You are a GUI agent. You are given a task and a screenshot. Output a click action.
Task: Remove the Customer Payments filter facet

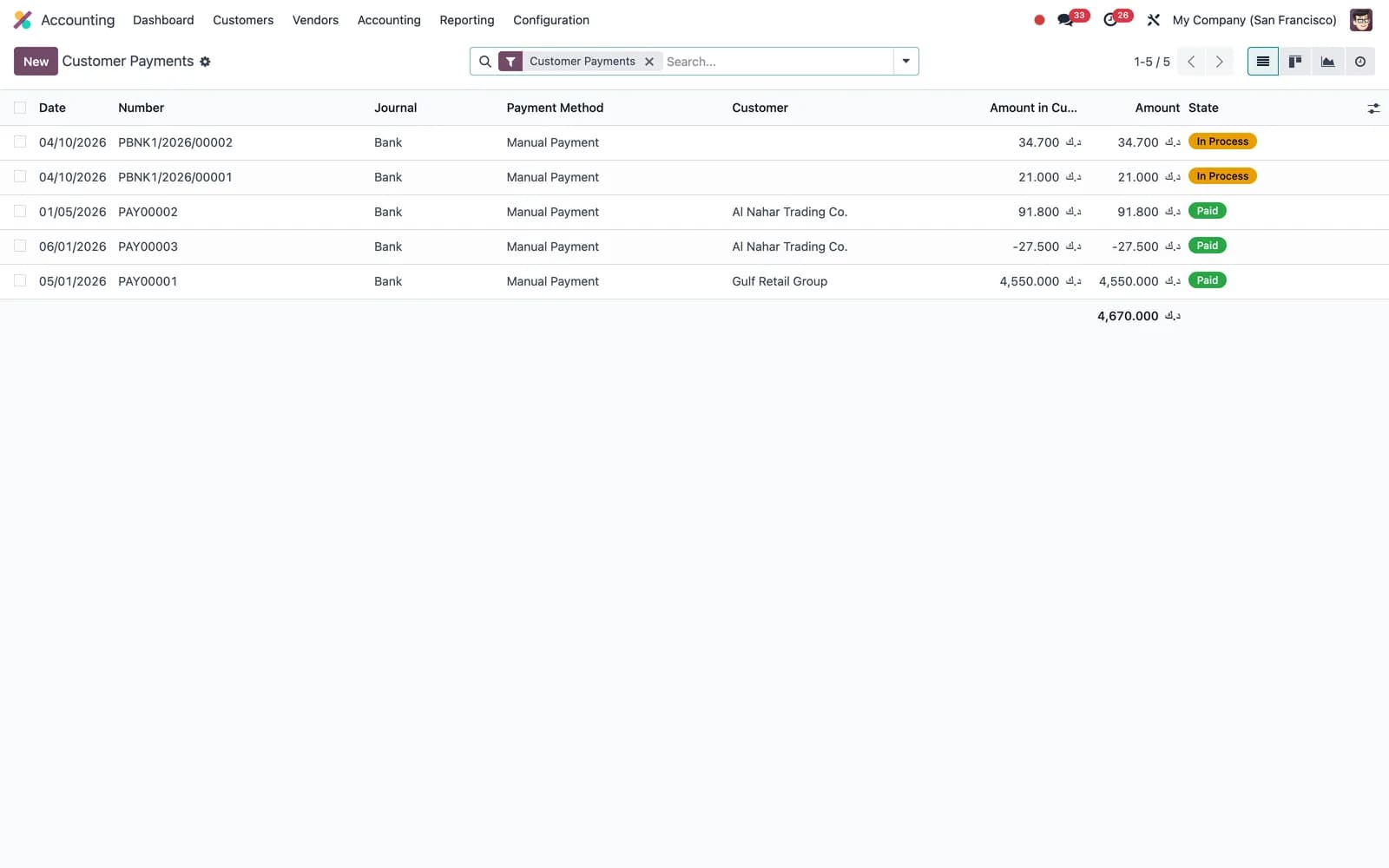tap(649, 62)
